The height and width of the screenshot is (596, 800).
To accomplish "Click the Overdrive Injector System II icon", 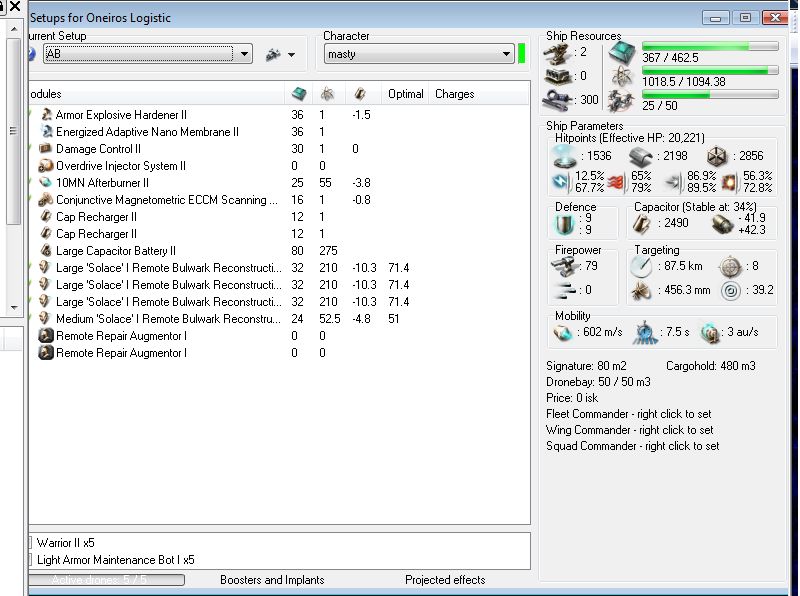I will click(46, 165).
